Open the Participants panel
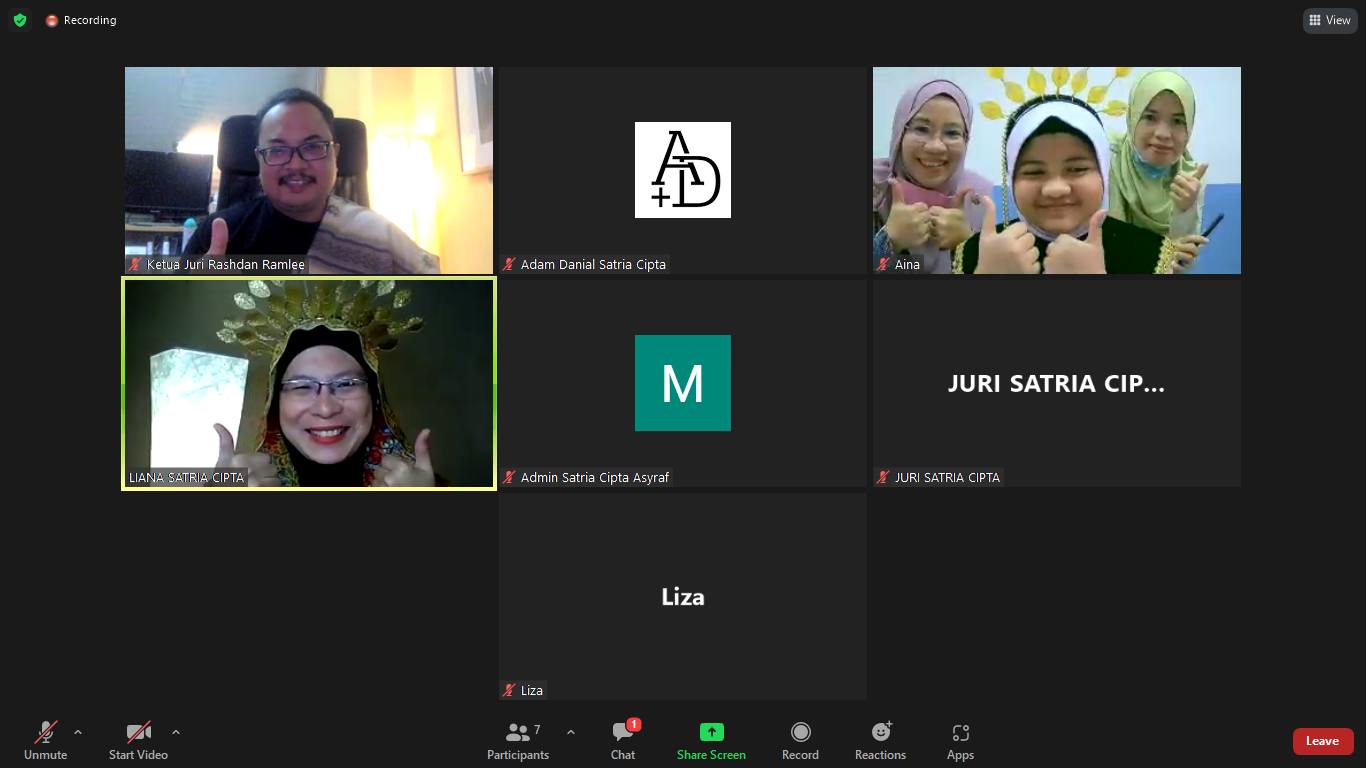This screenshot has height=768, width=1366. click(518, 740)
